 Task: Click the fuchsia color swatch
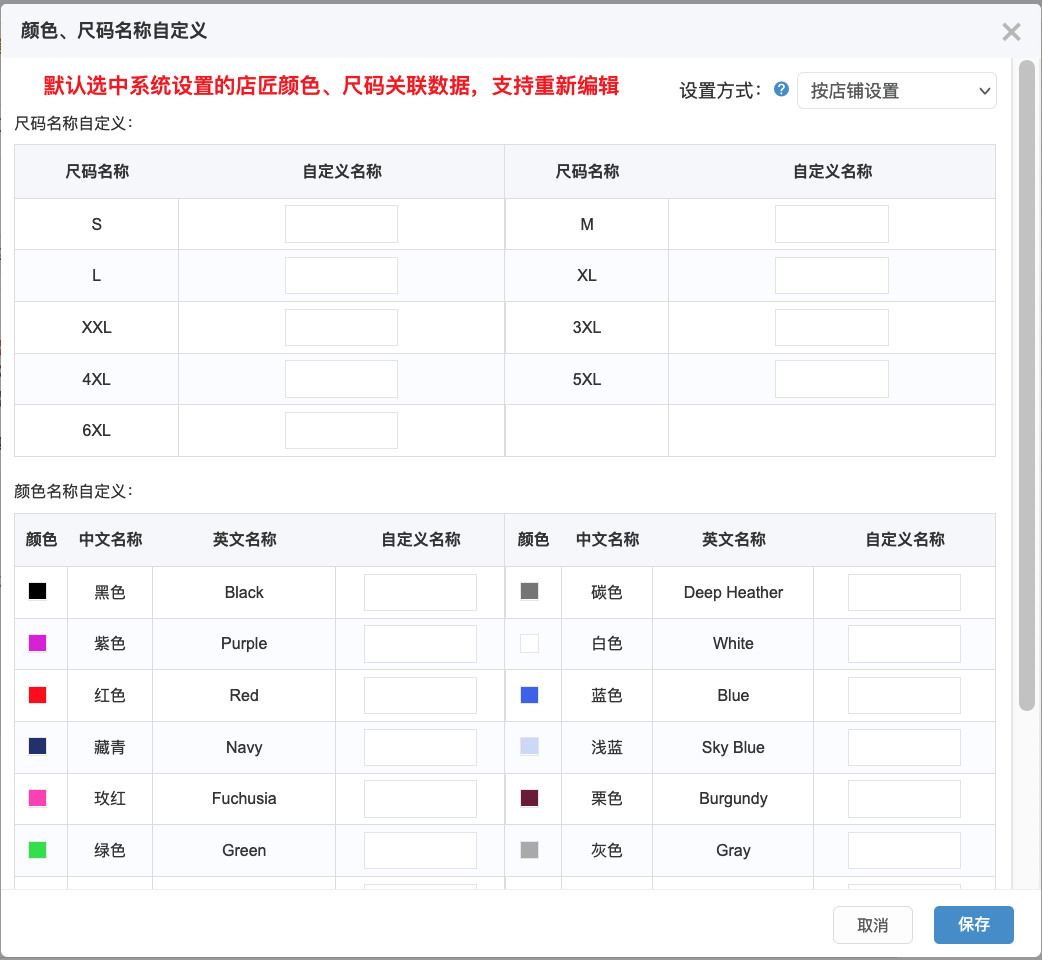37,797
